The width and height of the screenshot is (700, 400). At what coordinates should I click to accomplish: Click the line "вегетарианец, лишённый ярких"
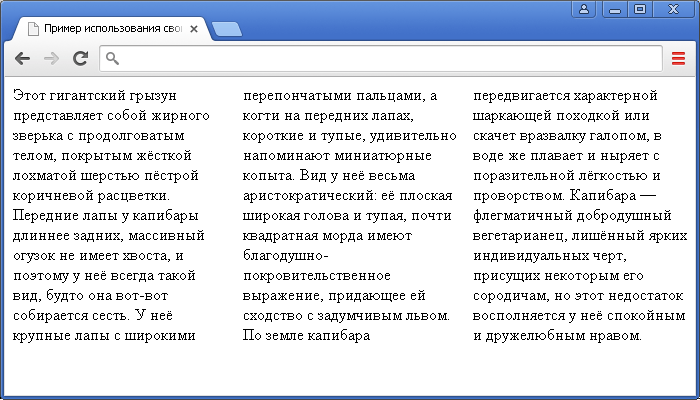pyautogui.click(x=580, y=235)
